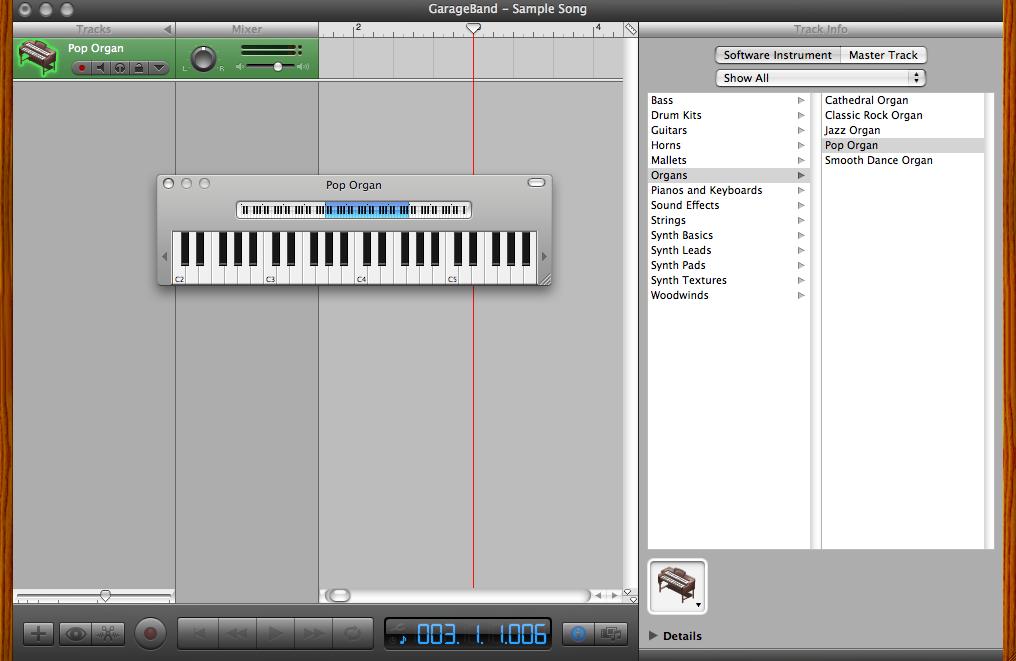This screenshot has height=661, width=1016.
Task: Open the loop browser with eye button
Action: click(75, 634)
